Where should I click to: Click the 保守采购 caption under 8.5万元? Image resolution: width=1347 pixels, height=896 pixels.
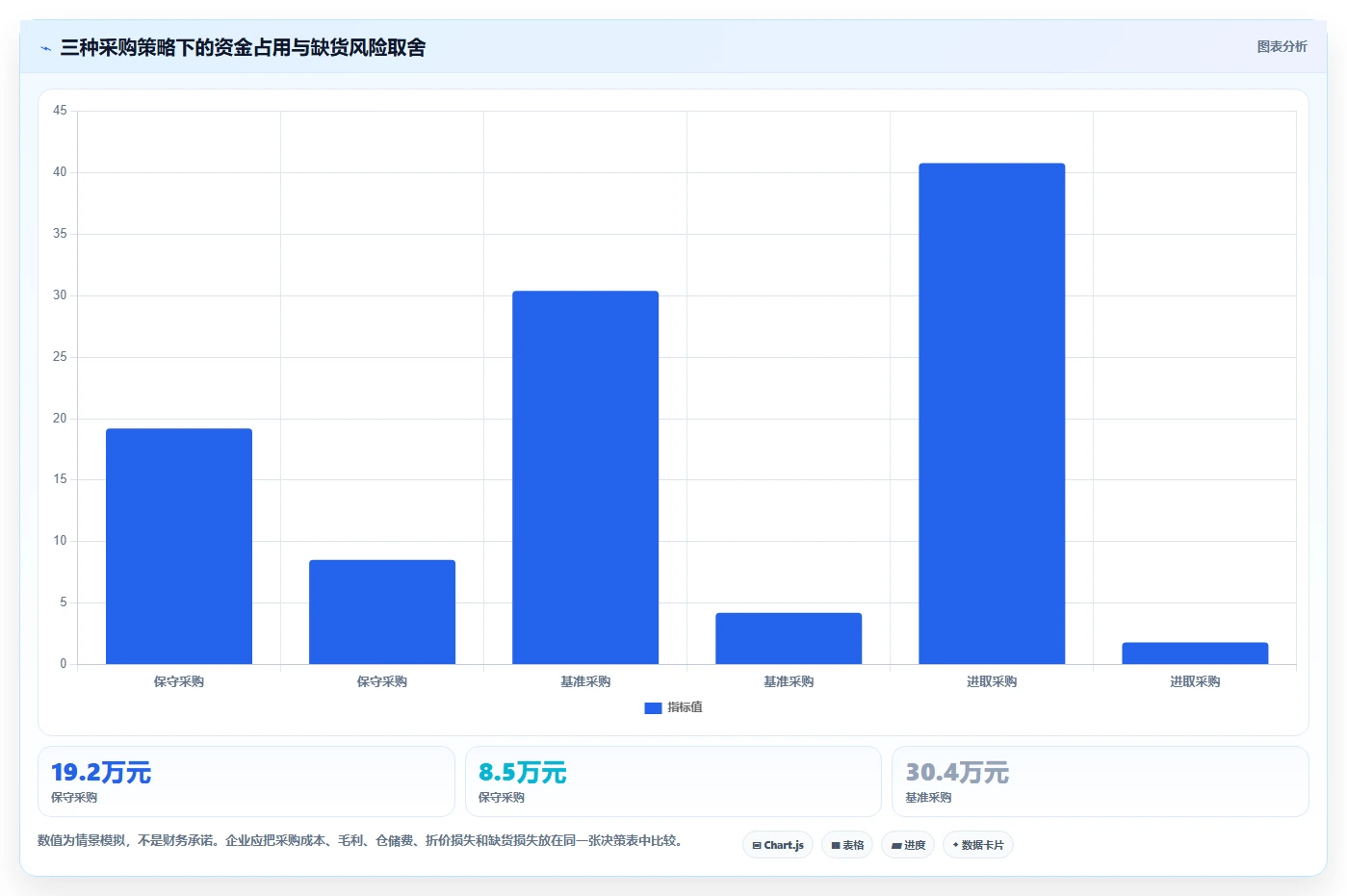(502, 798)
